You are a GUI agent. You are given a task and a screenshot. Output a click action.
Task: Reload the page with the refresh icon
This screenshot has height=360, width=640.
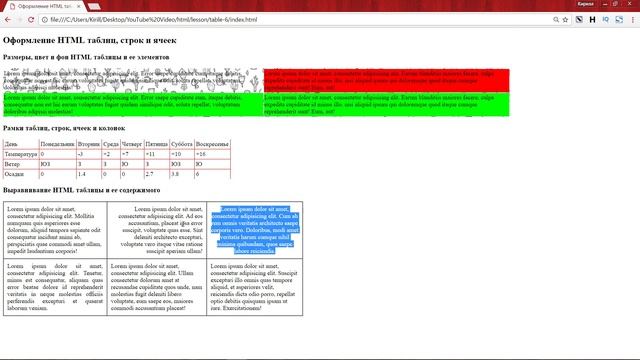31,20
